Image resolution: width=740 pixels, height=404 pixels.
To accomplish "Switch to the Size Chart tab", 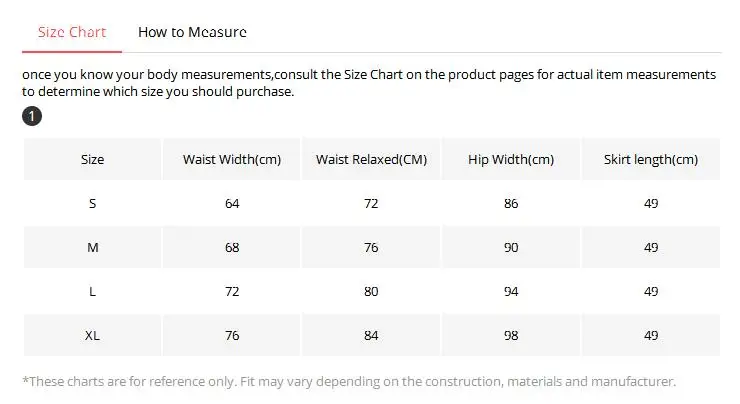I will point(72,32).
